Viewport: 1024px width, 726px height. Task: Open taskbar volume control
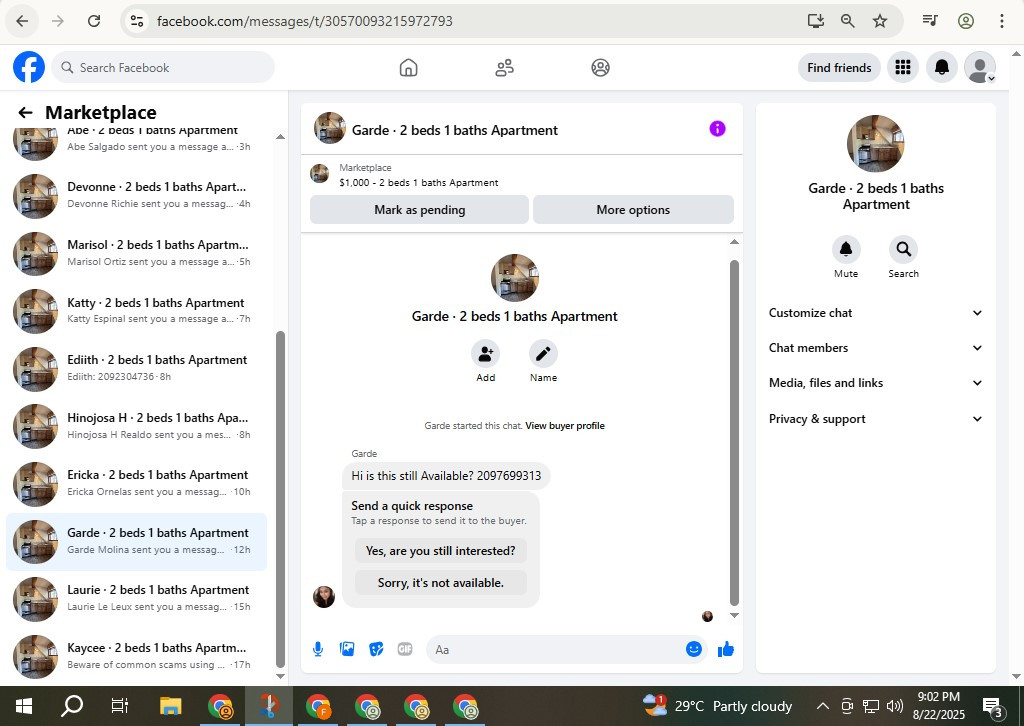coord(895,706)
